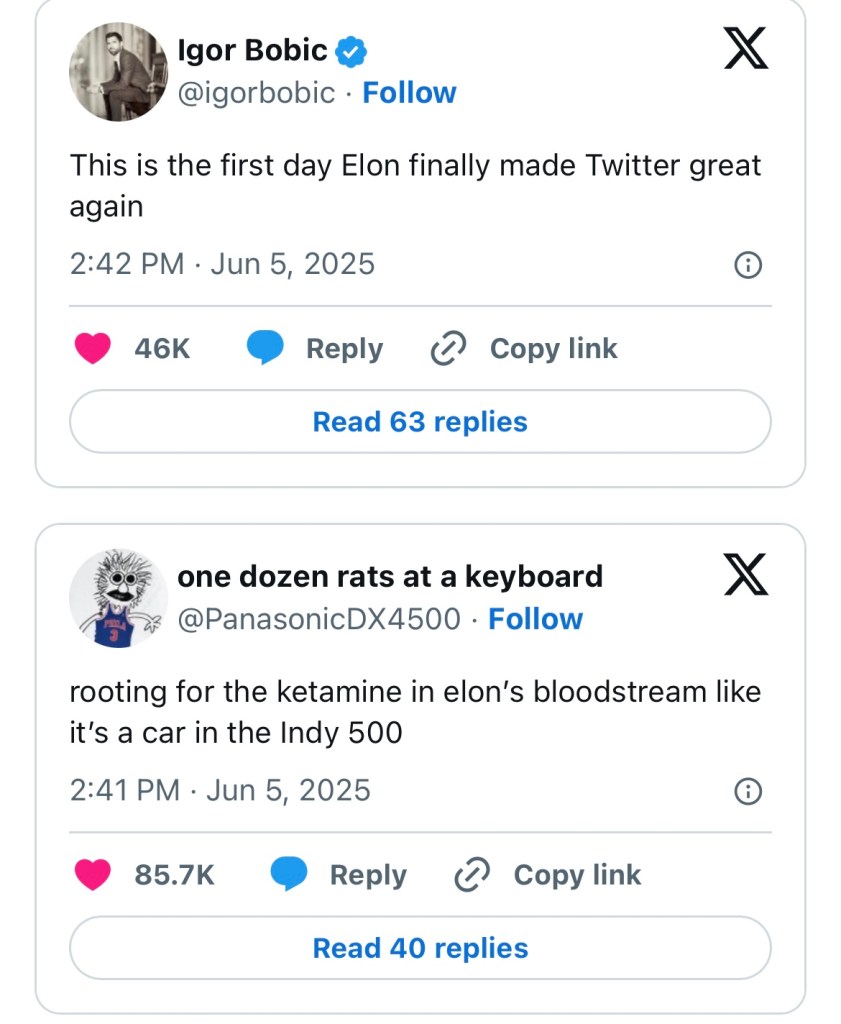Open the info icon on Igor Bobic's tweet
Image resolution: width=841 pixels, height=1024 pixels.
pyautogui.click(x=747, y=265)
